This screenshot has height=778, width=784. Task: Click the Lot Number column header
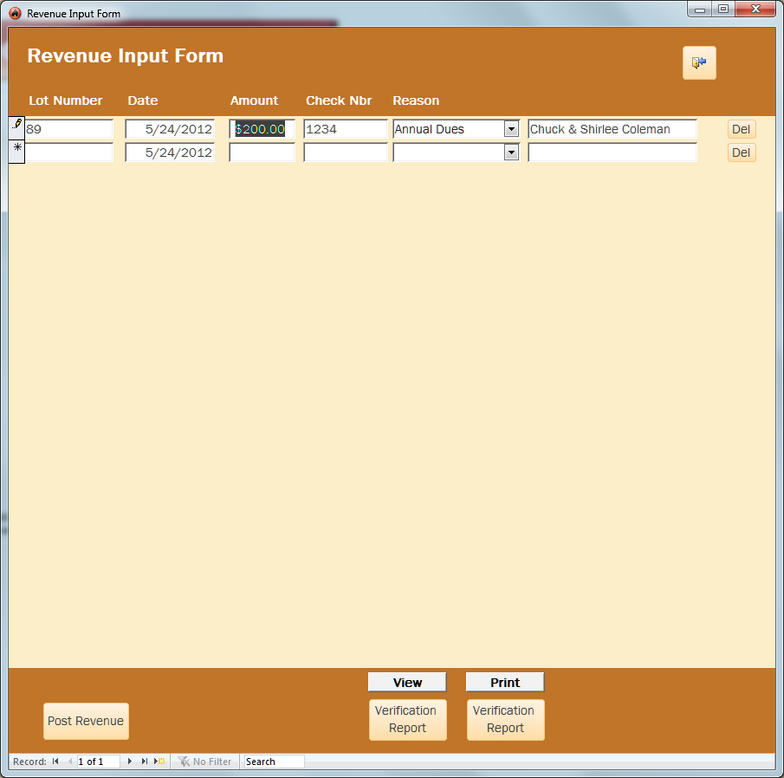[x=66, y=100]
